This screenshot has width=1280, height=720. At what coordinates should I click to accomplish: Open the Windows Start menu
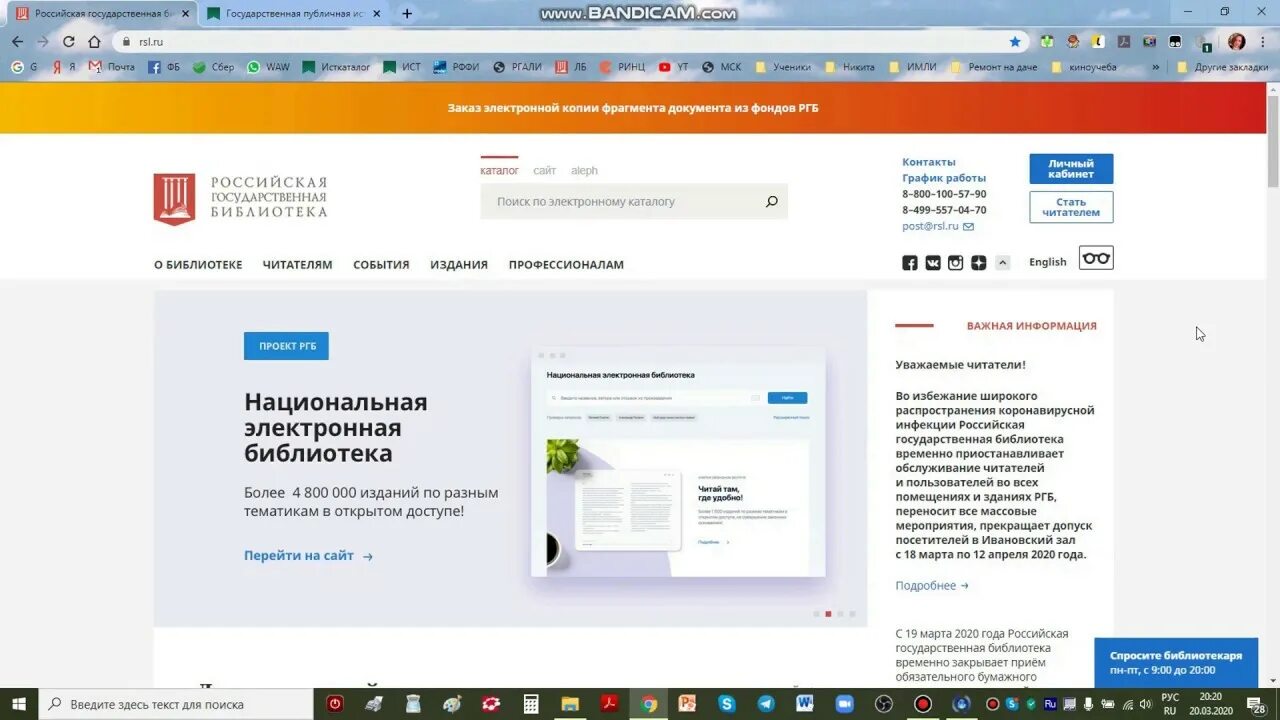click(18, 704)
